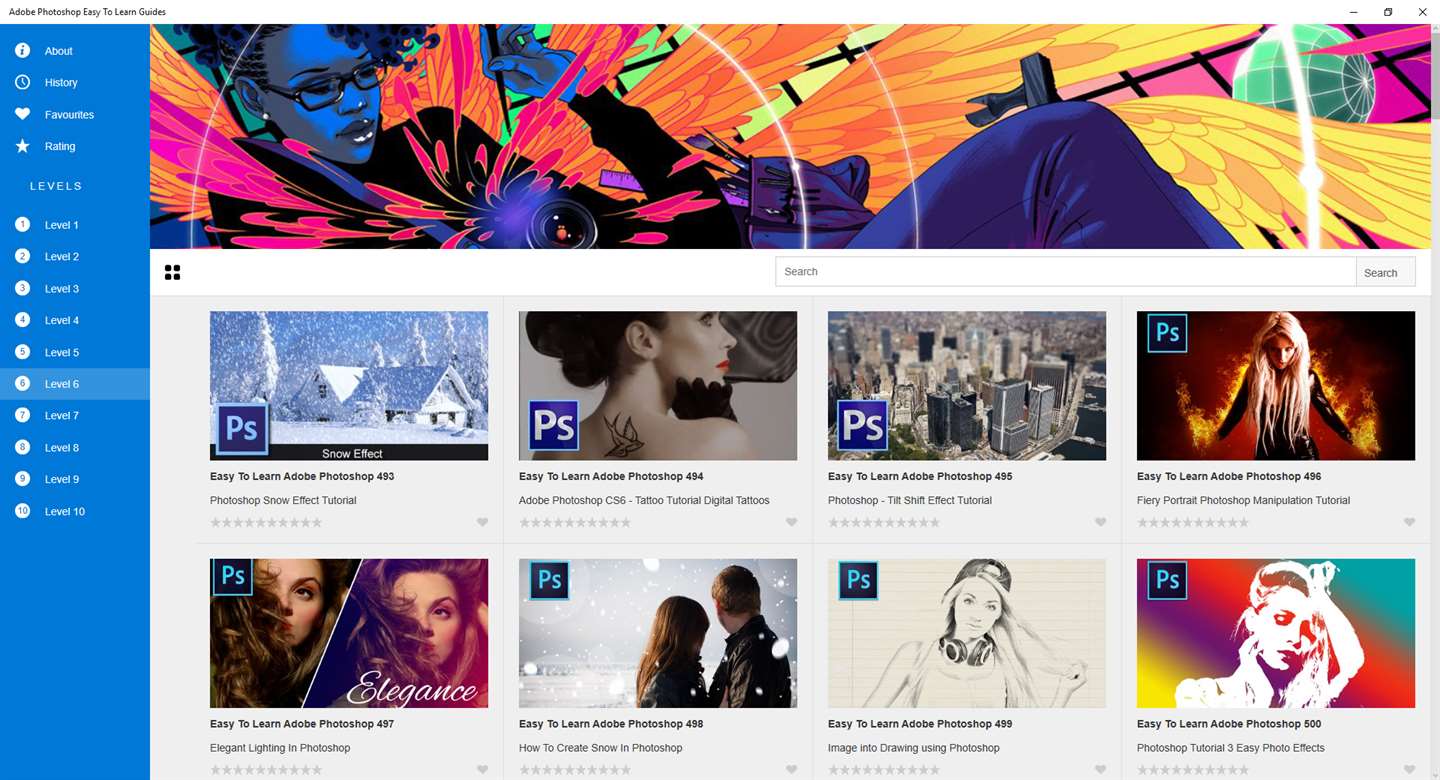Select the Level 3 numbered circle icon
The image size is (1440, 780).
(22, 288)
